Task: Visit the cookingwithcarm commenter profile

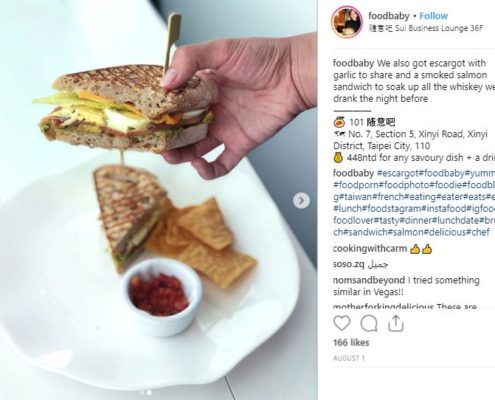Action: [370, 249]
